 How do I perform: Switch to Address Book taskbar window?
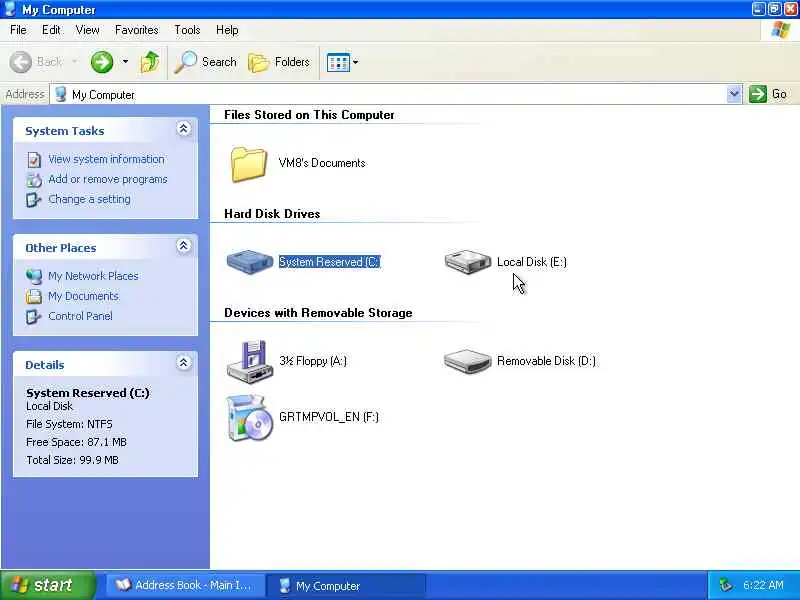click(186, 585)
